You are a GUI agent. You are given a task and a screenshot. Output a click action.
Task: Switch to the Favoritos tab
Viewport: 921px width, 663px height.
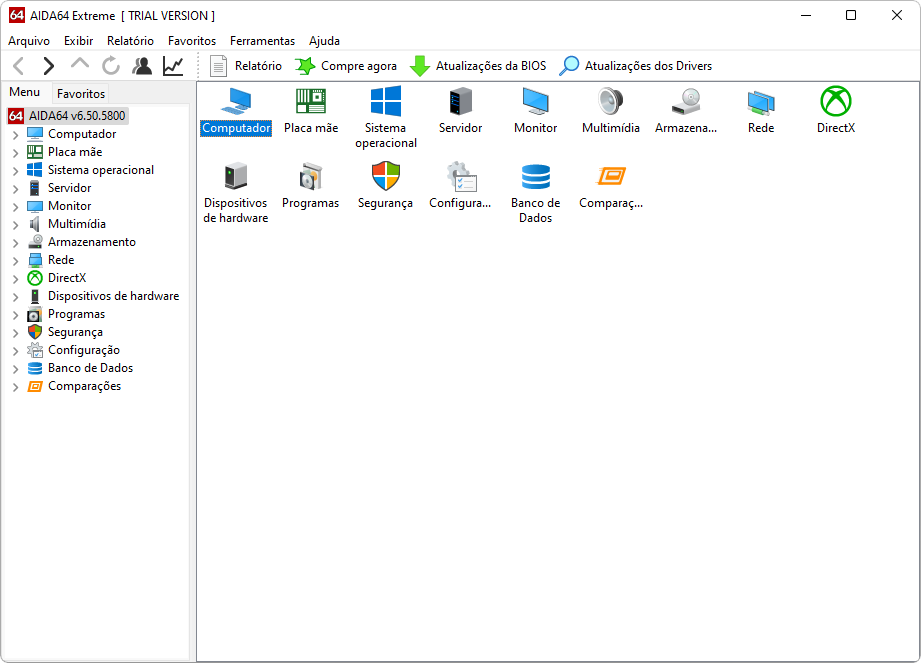[x=81, y=93]
